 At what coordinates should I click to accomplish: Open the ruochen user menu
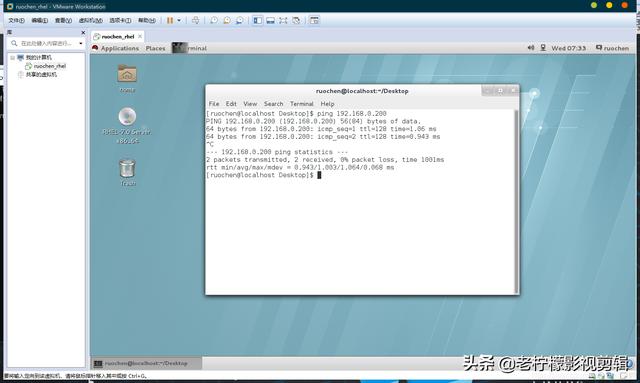click(612, 48)
